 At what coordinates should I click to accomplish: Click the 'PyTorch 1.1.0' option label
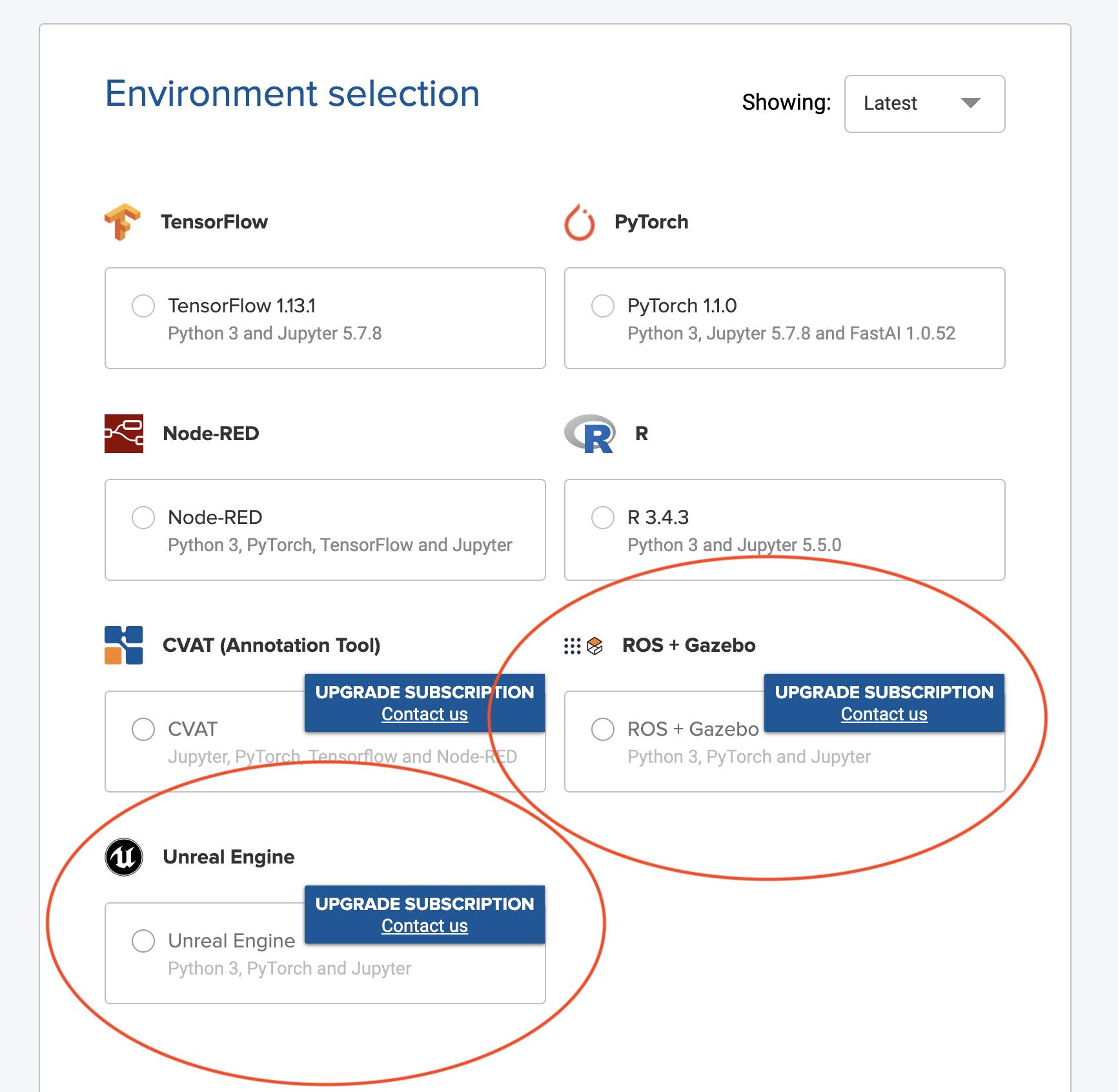682,306
